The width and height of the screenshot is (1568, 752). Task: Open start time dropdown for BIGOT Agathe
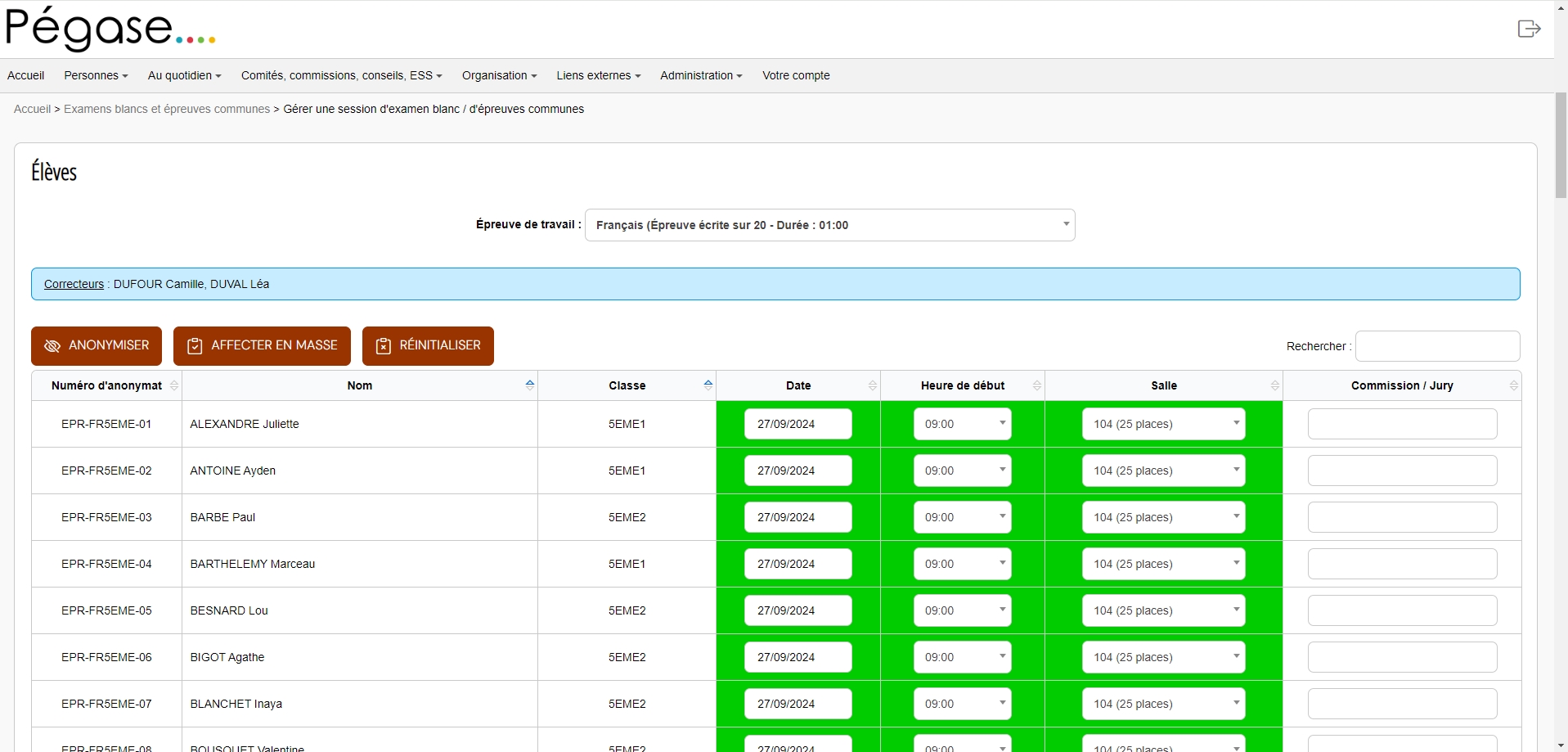tap(963, 657)
